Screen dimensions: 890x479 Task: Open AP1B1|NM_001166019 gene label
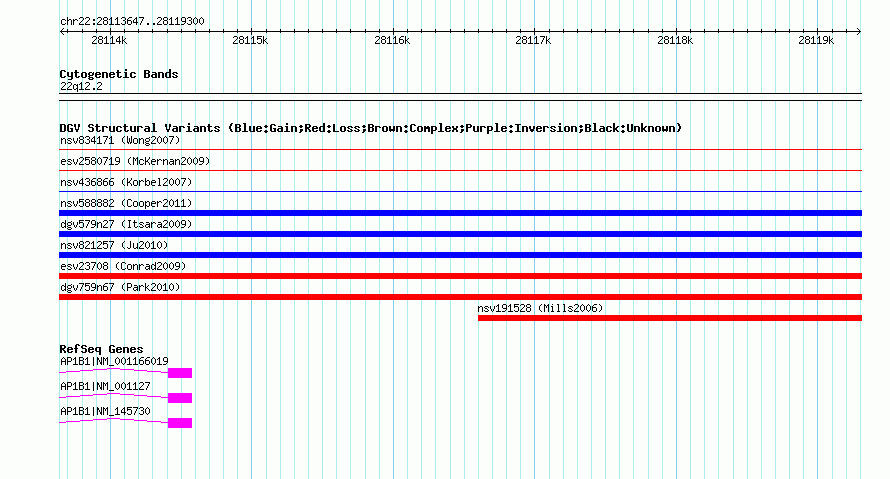tap(114, 362)
